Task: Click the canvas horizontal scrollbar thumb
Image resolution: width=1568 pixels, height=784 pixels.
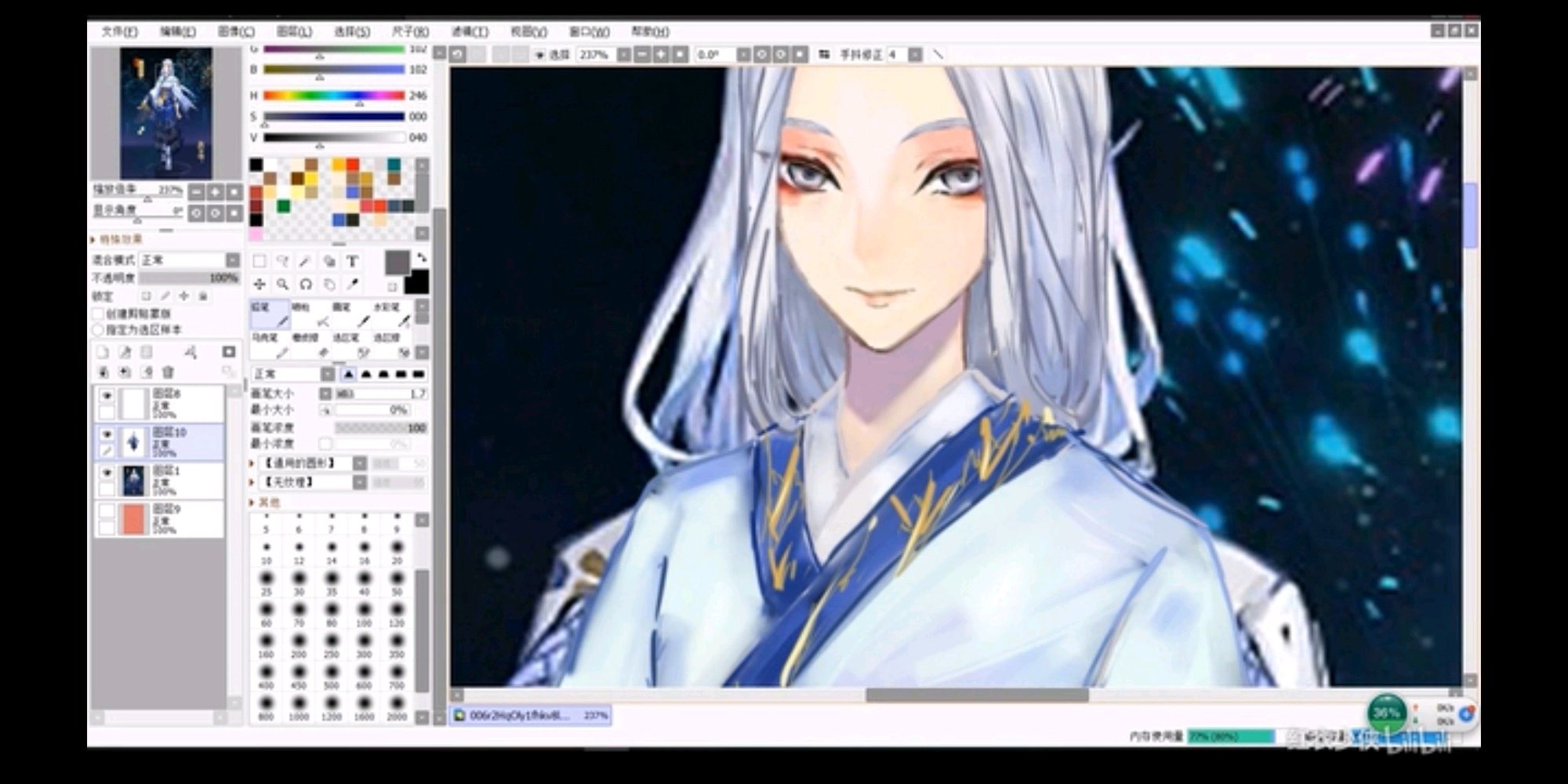Action: [977, 695]
